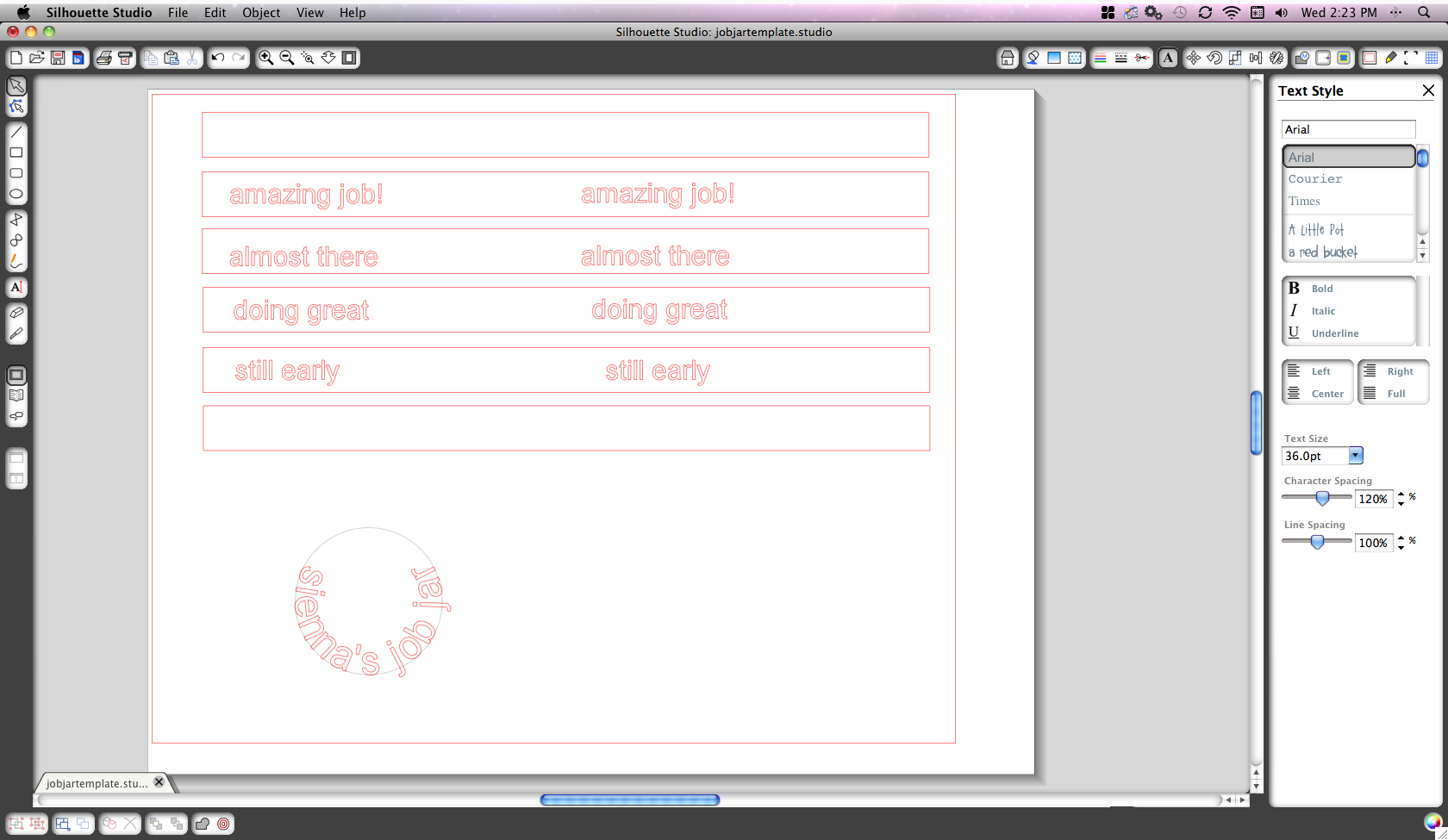Adjust the Line Spacing slider

tap(1317, 542)
